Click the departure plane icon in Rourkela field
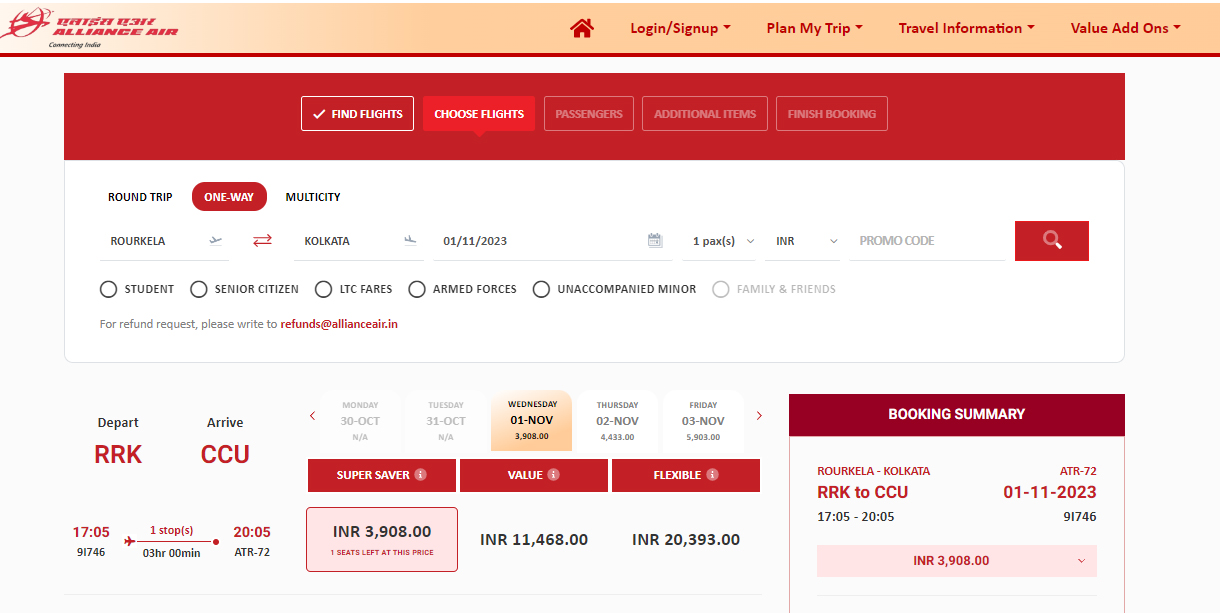1220x613 pixels. pyautogui.click(x=217, y=240)
